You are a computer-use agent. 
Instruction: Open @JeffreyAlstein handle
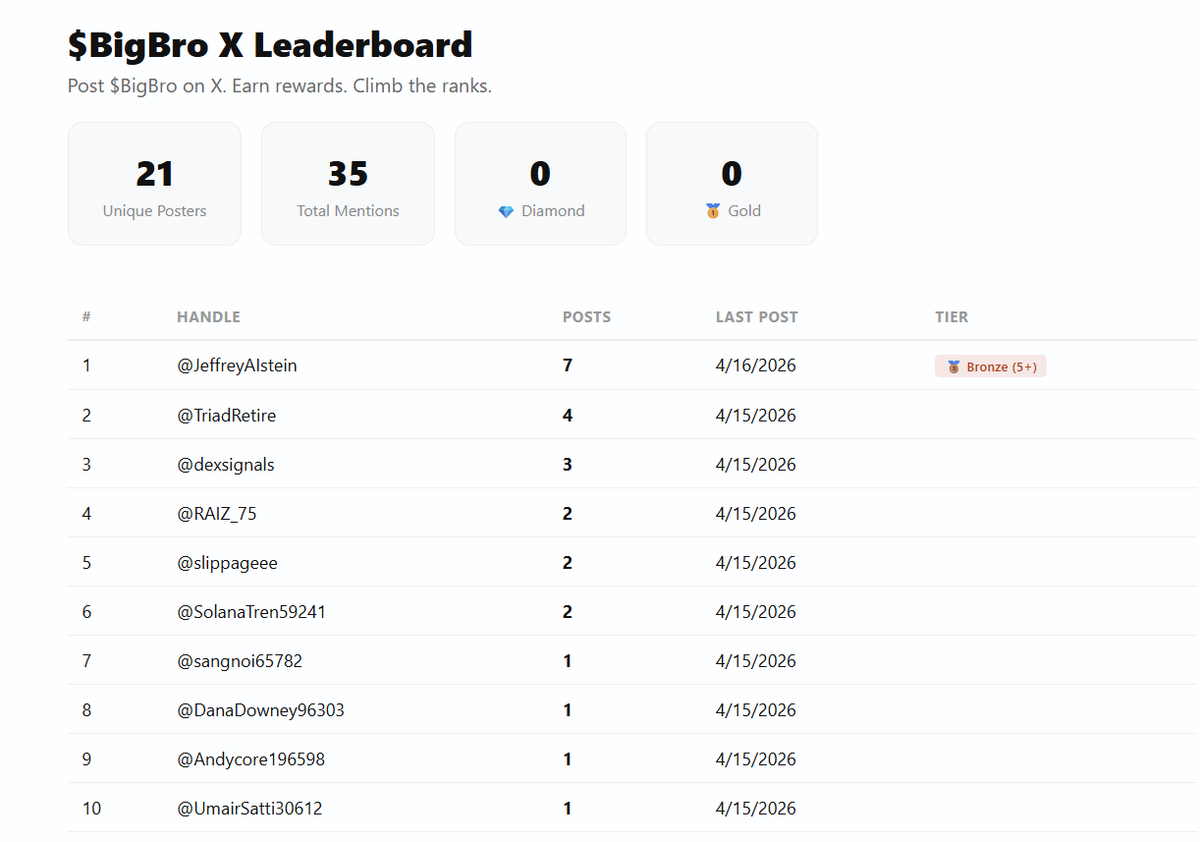coord(237,366)
